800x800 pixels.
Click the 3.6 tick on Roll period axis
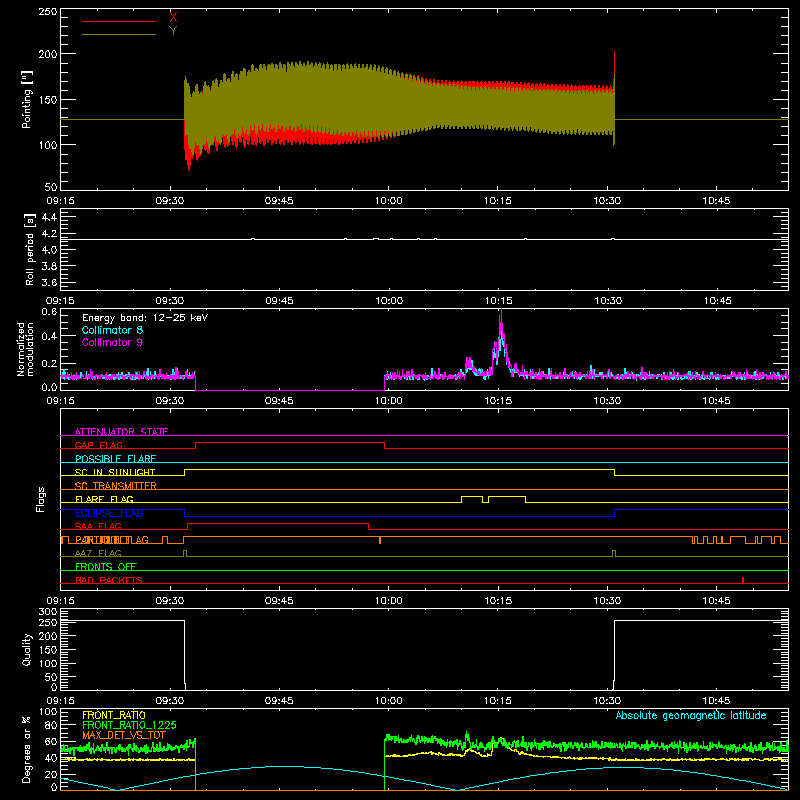point(49,282)
